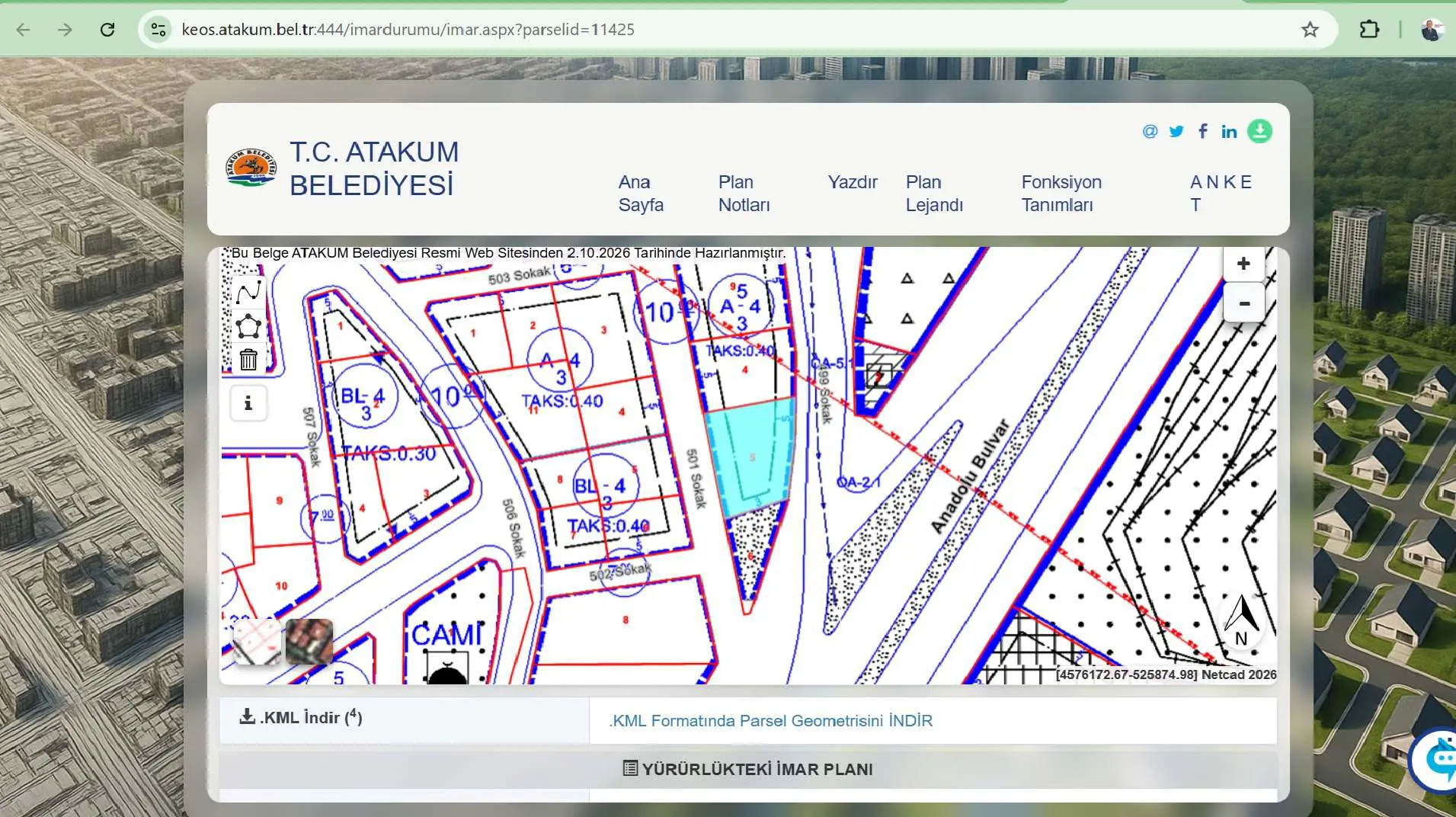Zoom in the map with plus button

click(x=1243, y=264)
